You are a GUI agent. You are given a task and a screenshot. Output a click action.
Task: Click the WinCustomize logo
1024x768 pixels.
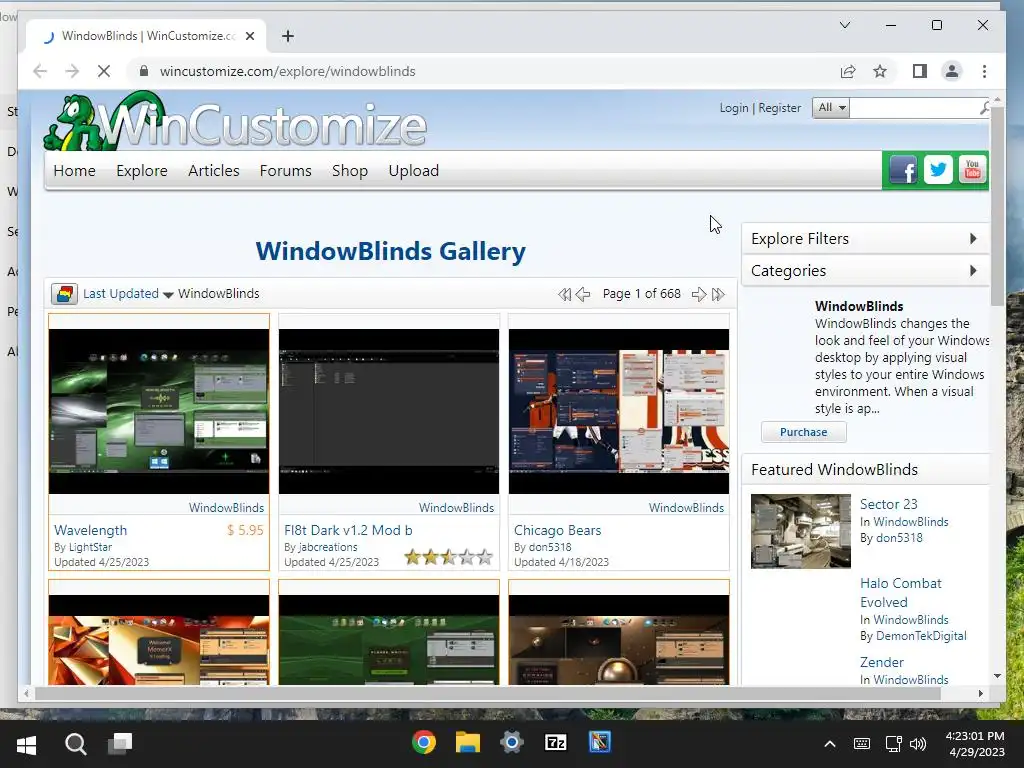point(235,123)
